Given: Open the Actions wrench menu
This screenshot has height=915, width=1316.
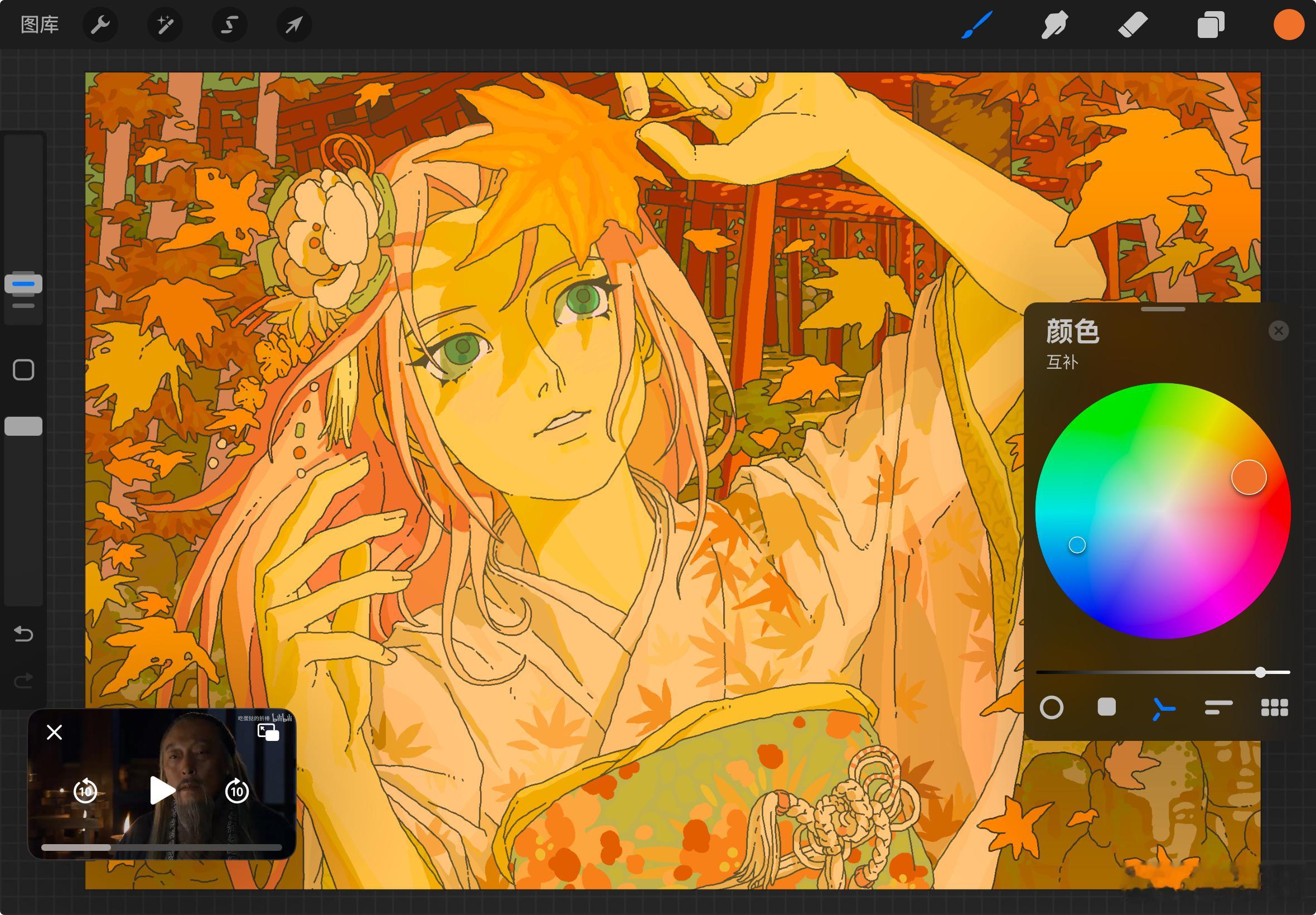Looking at the screenshot, I should [x=100, y=25].
